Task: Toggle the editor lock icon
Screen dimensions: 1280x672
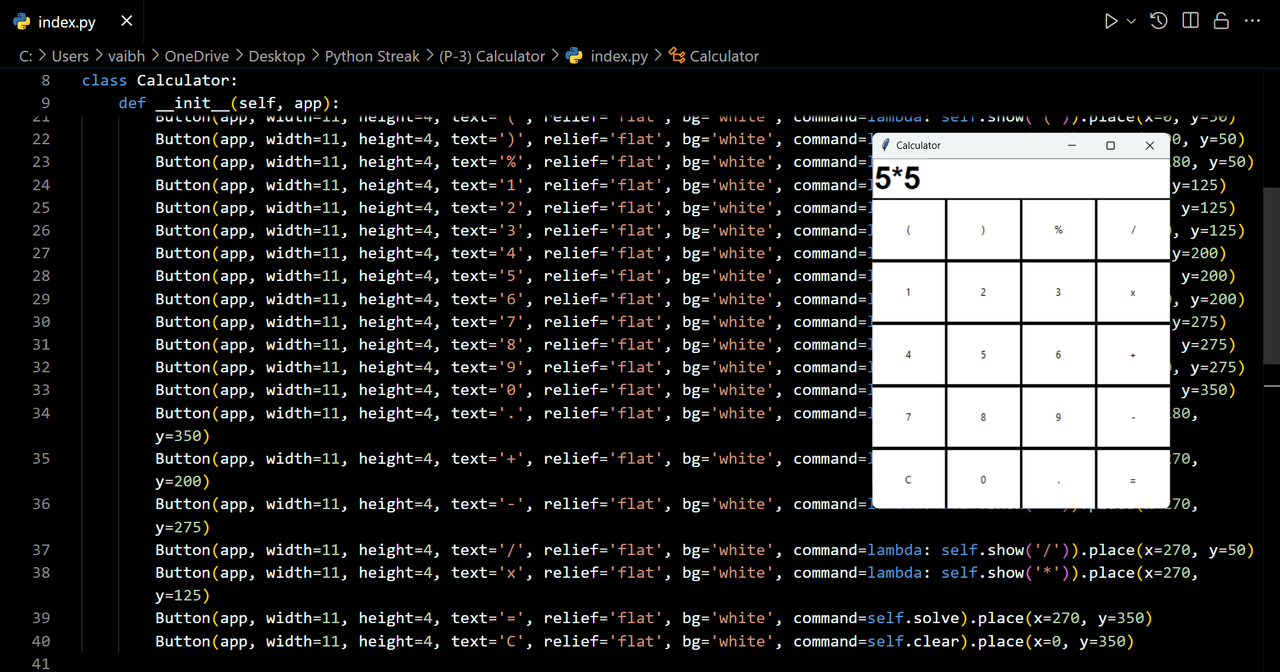Action: (1221, 21)
